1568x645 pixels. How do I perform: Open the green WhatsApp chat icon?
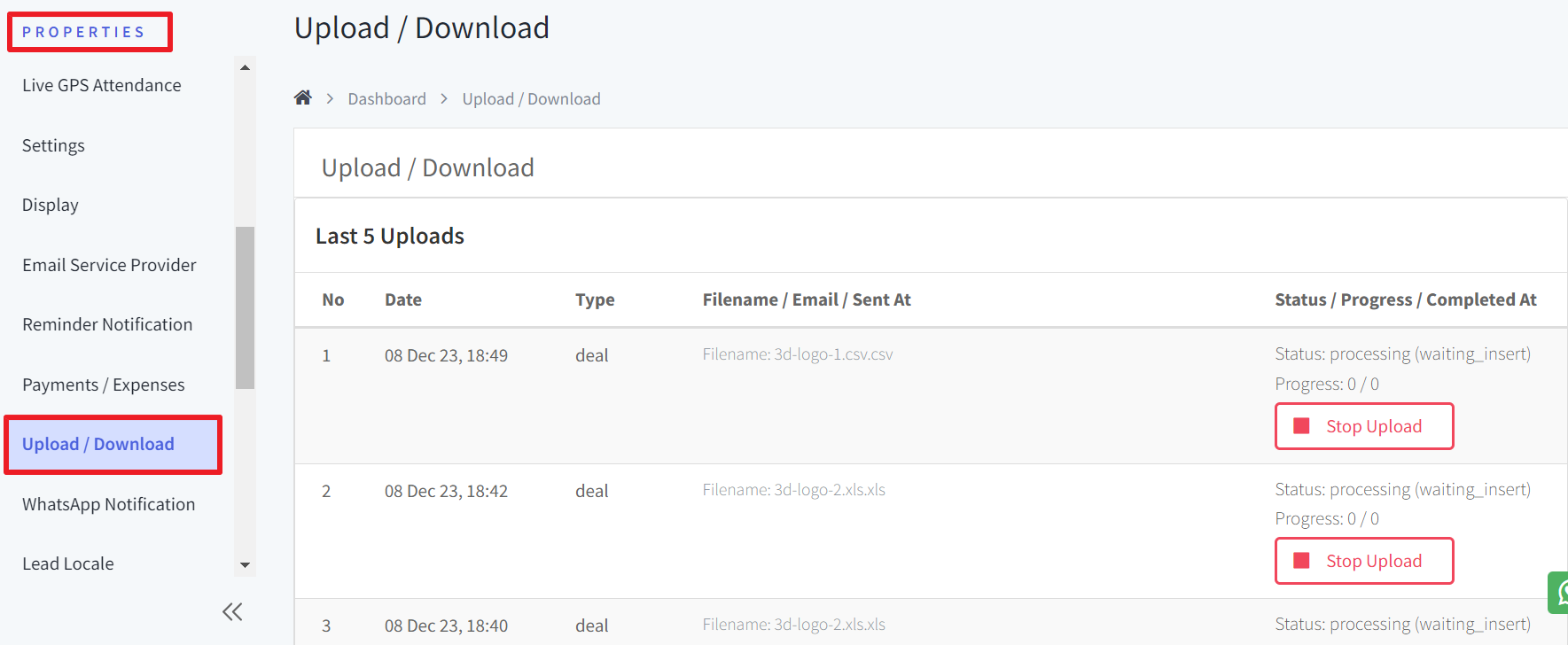1558,593
